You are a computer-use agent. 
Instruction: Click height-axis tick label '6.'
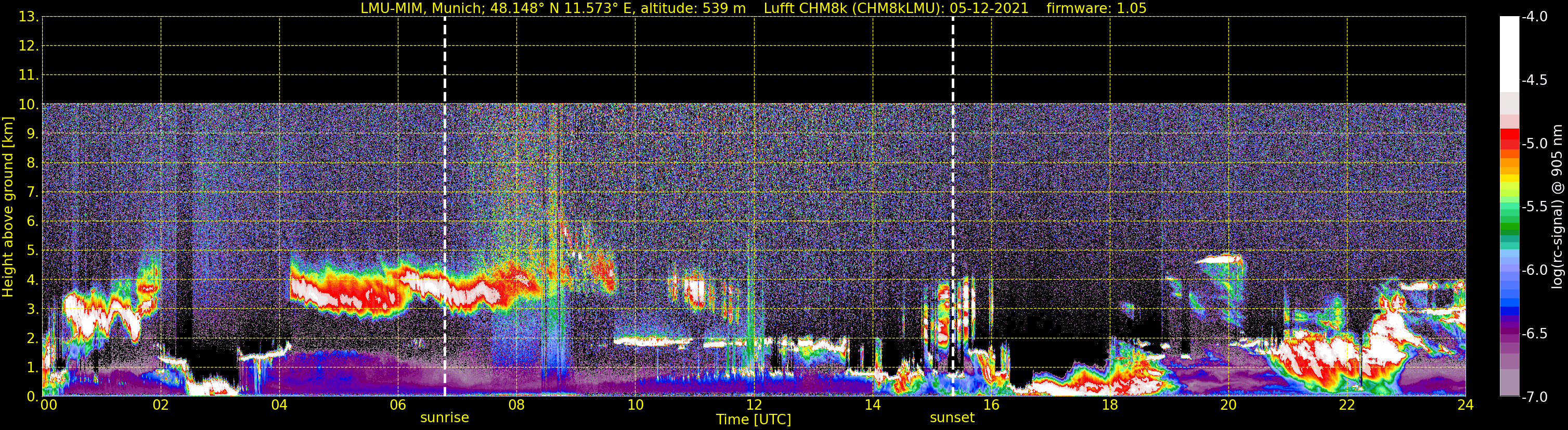32,222
